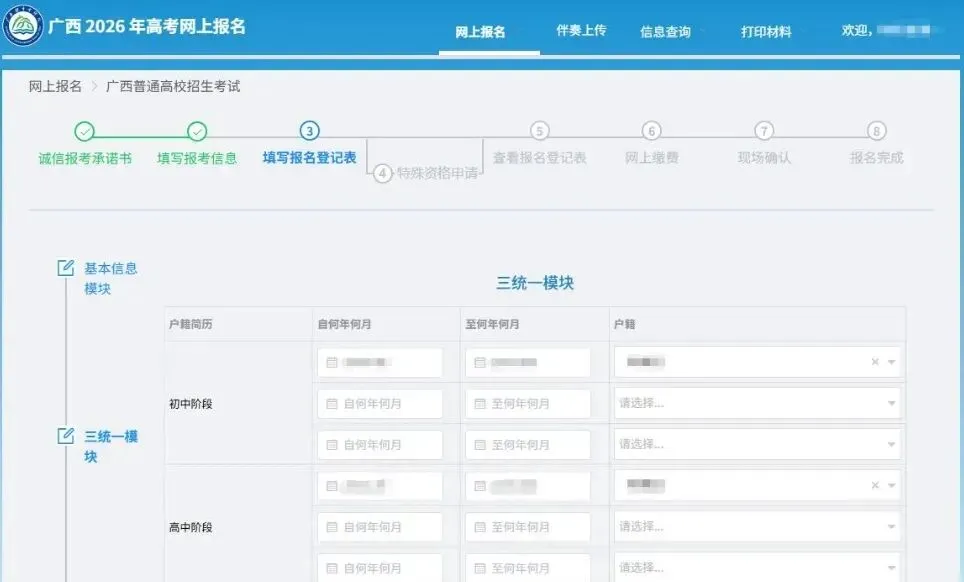Click 初中阶段 second-row 自何年何月 date field

point(380,404)
